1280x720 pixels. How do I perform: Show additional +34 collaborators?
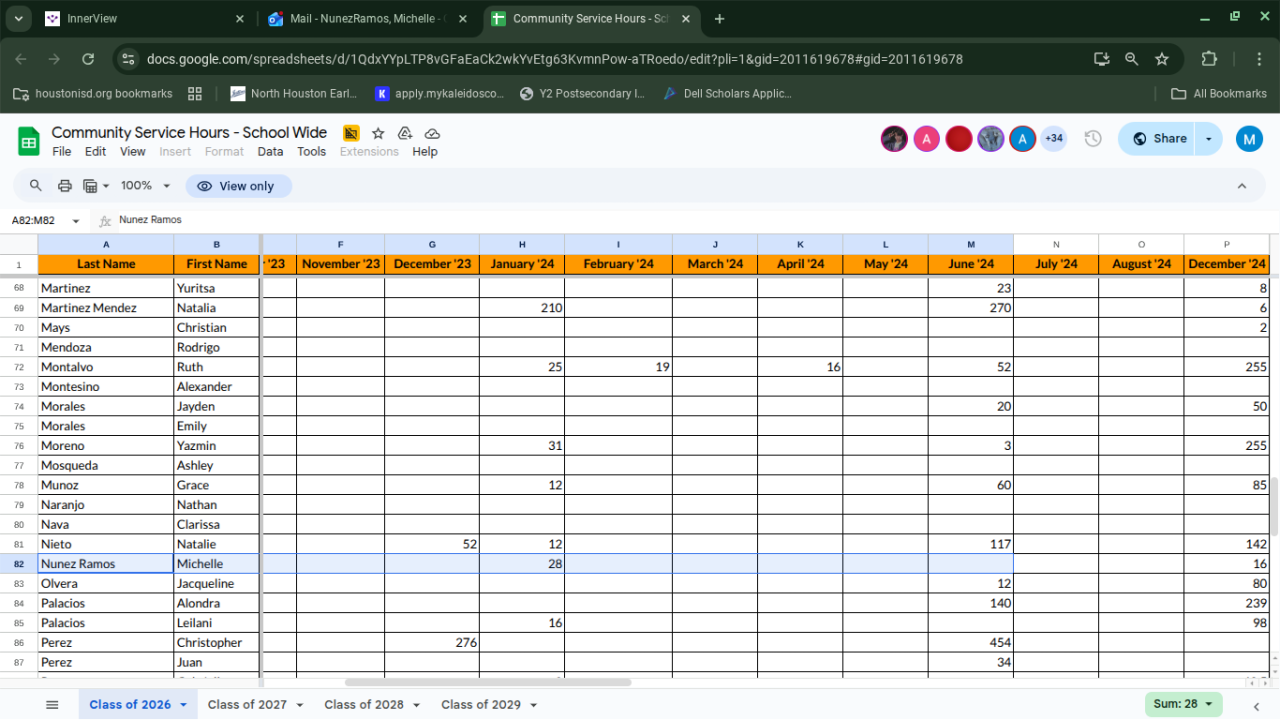click(x=1053, y=139)
